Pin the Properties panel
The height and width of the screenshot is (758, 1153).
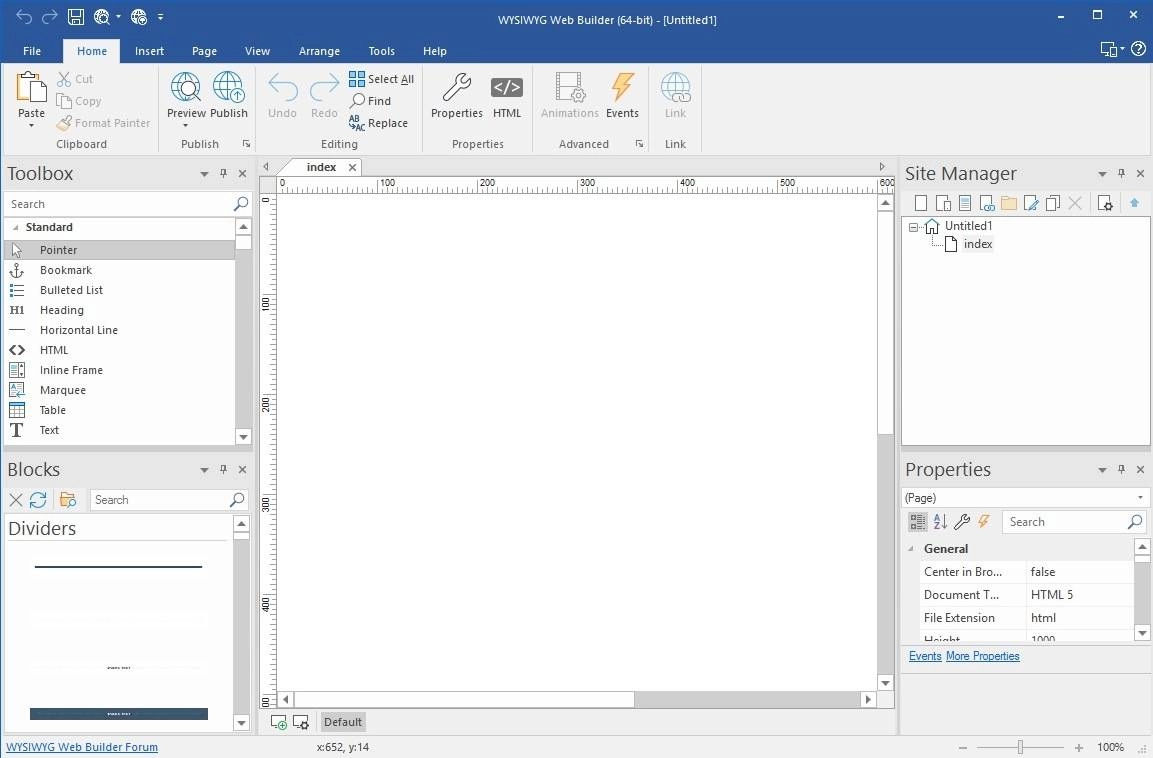(x=1121, y=469)
